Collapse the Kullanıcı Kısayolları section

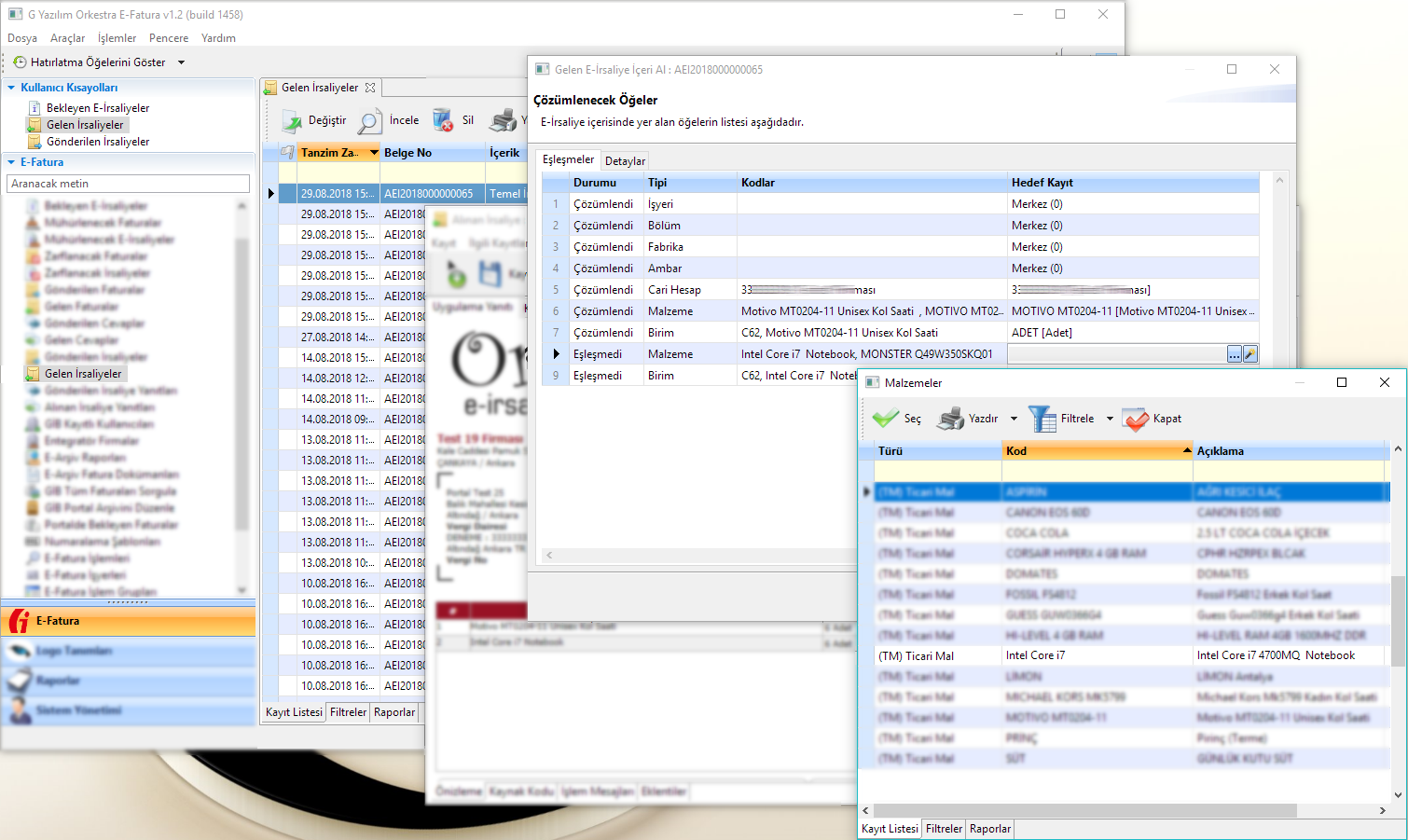[11, 88]
